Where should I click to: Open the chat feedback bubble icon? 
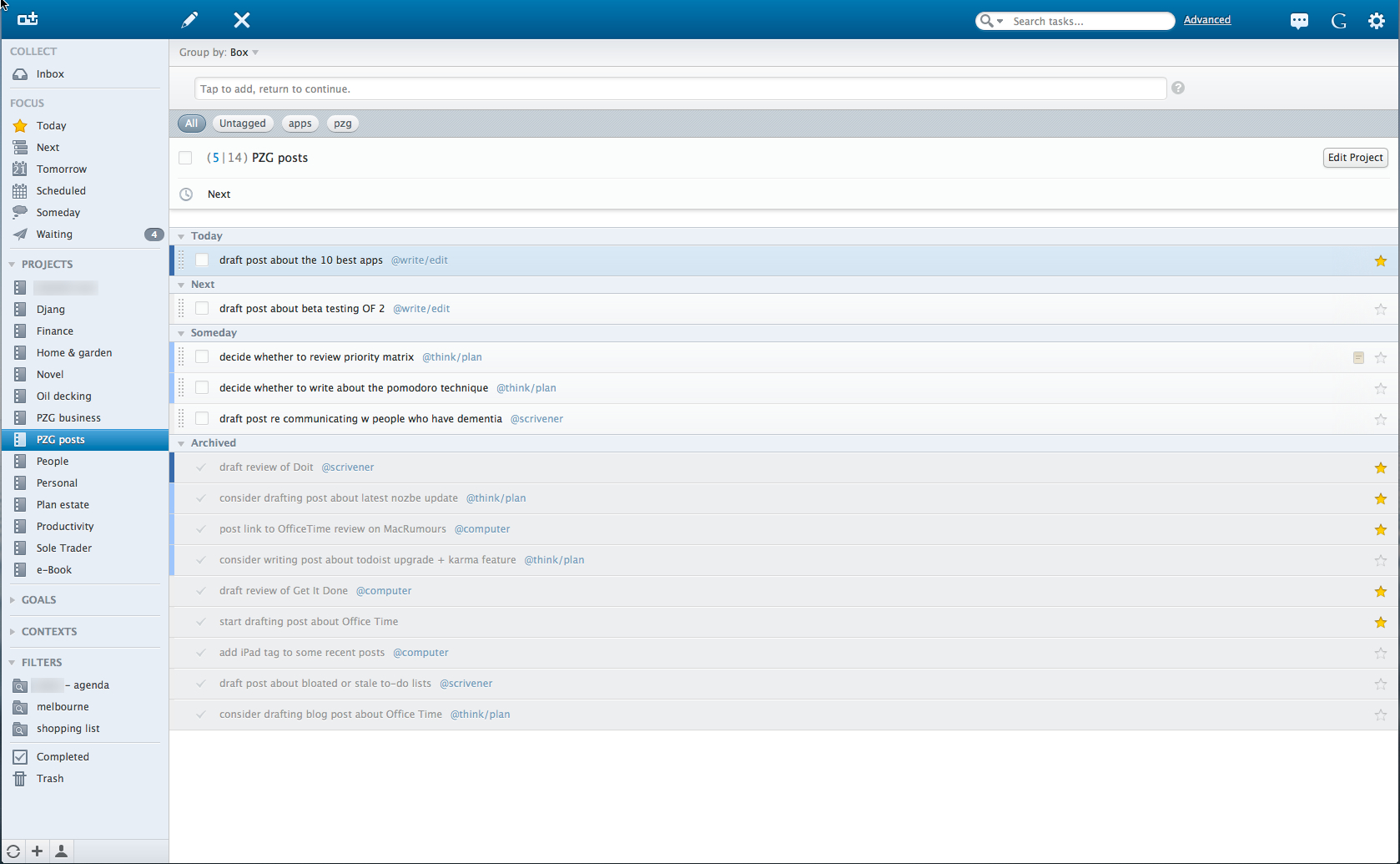tap(1299, 22)
